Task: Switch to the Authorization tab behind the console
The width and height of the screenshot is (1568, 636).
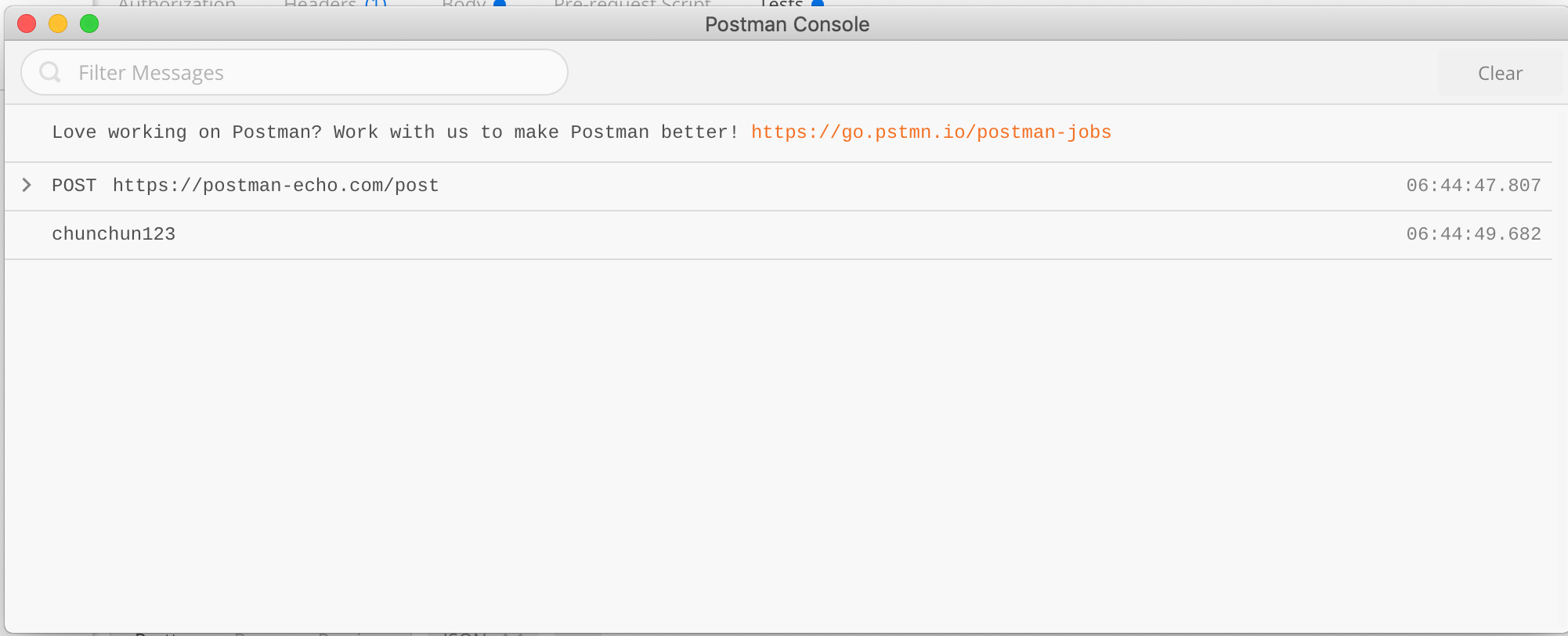Action: tap(176, 3)
